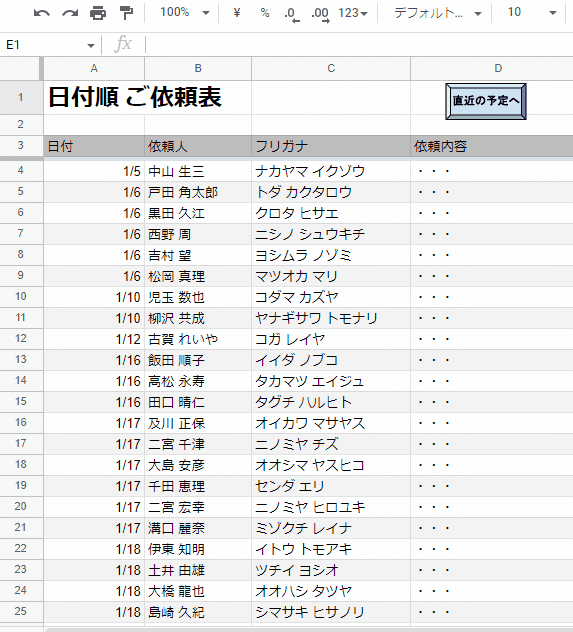The width and height of the screenshot is (573, 632).
Task: Click the cell トダ カクタロウ
Action: [331, 192]
